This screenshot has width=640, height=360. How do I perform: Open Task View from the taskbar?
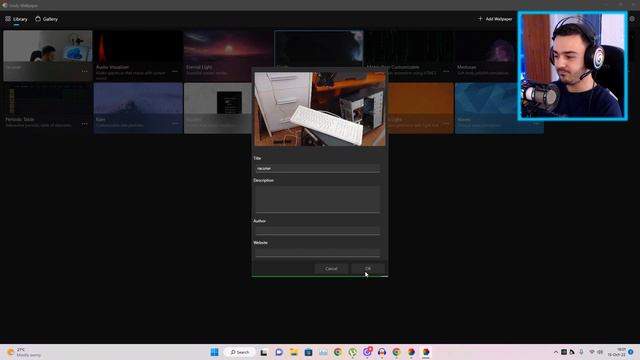(x=264, y=352)
